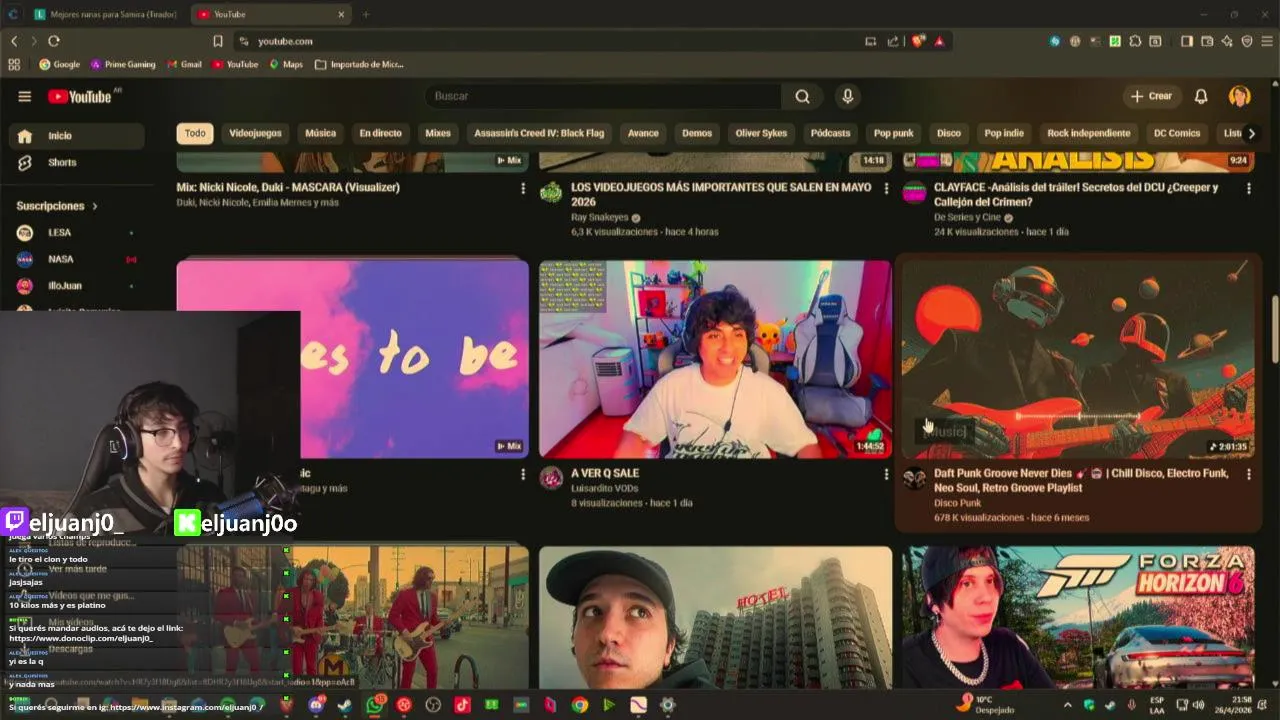Go back to previous page

pos(14,41)
